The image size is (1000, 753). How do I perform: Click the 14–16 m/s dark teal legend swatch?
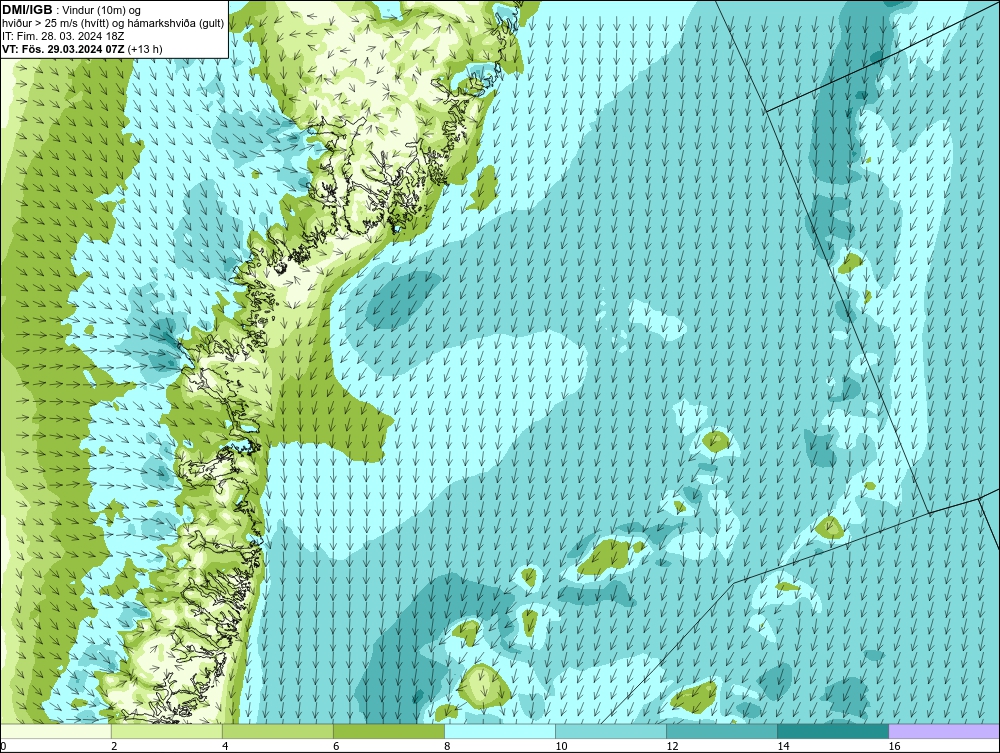[832, 731]
